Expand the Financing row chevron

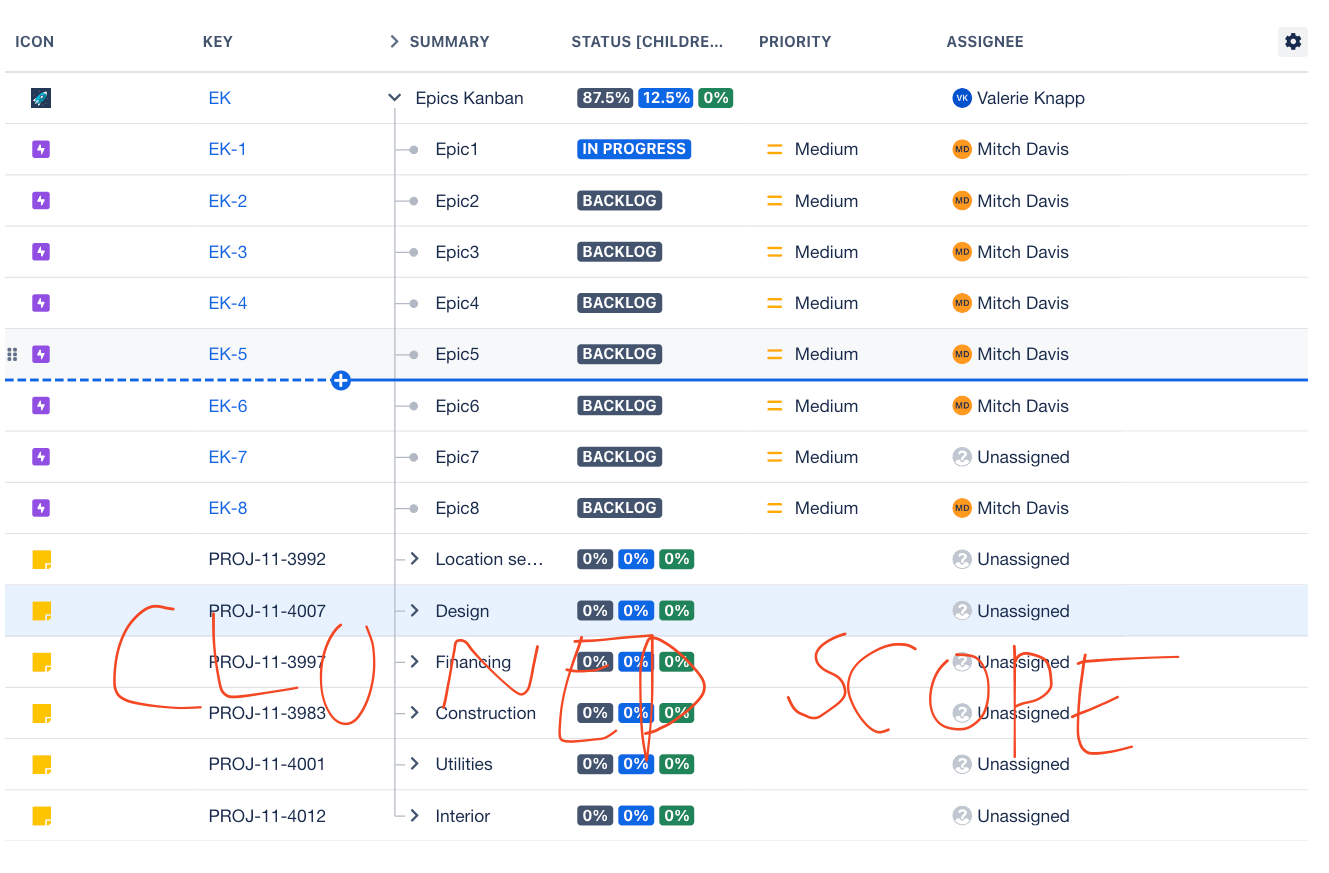click(x=412, y=661)
